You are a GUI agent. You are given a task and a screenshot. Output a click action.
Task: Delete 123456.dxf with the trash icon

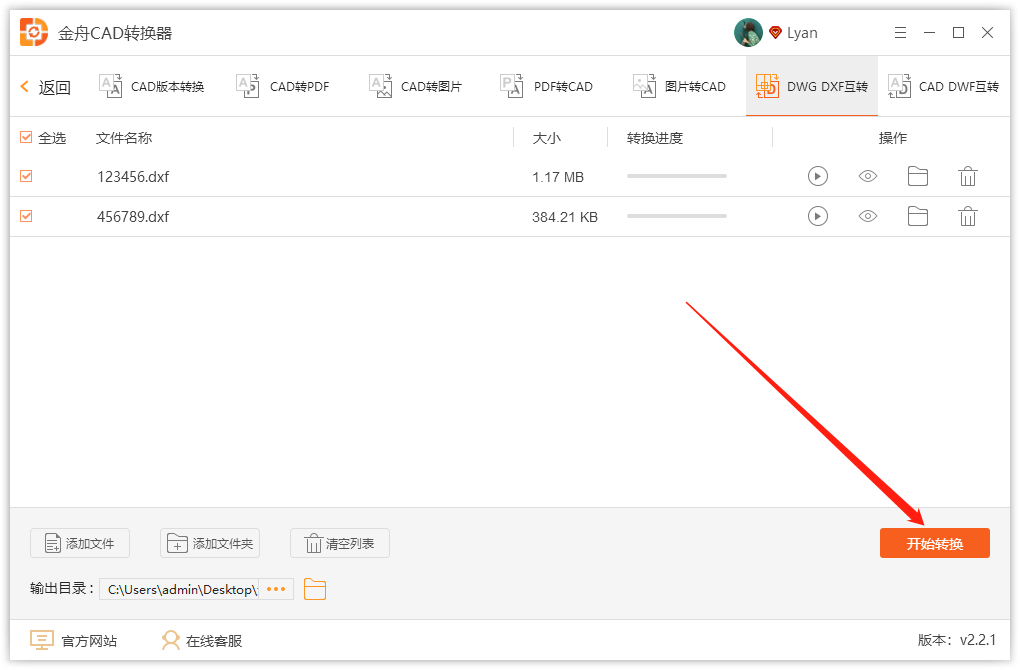[x=967, y=177]
